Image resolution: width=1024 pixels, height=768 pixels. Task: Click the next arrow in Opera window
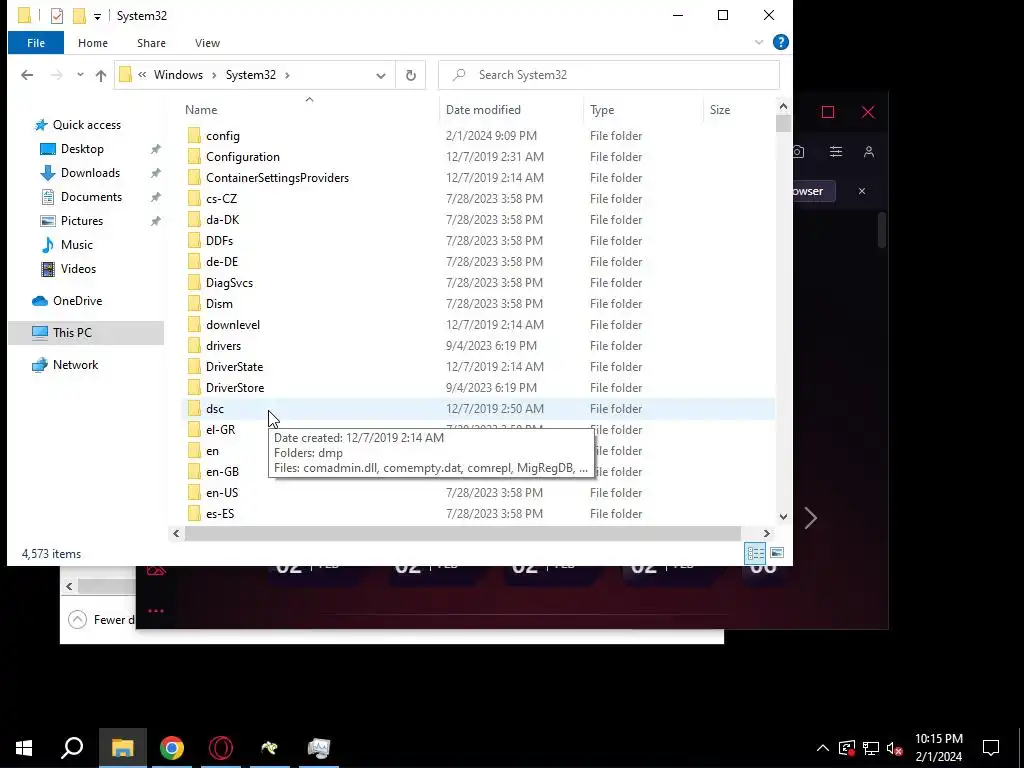[810, 518]
